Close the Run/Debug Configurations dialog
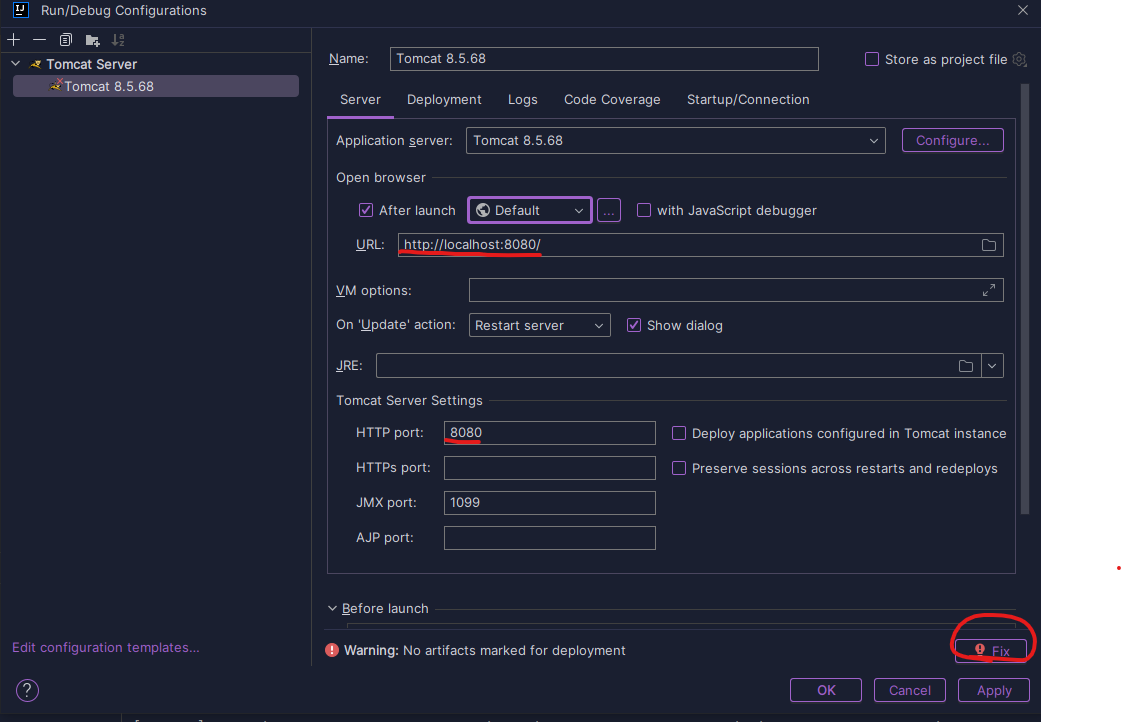Viewport: 1121px width, 722px height. [x=1023, y=10]
